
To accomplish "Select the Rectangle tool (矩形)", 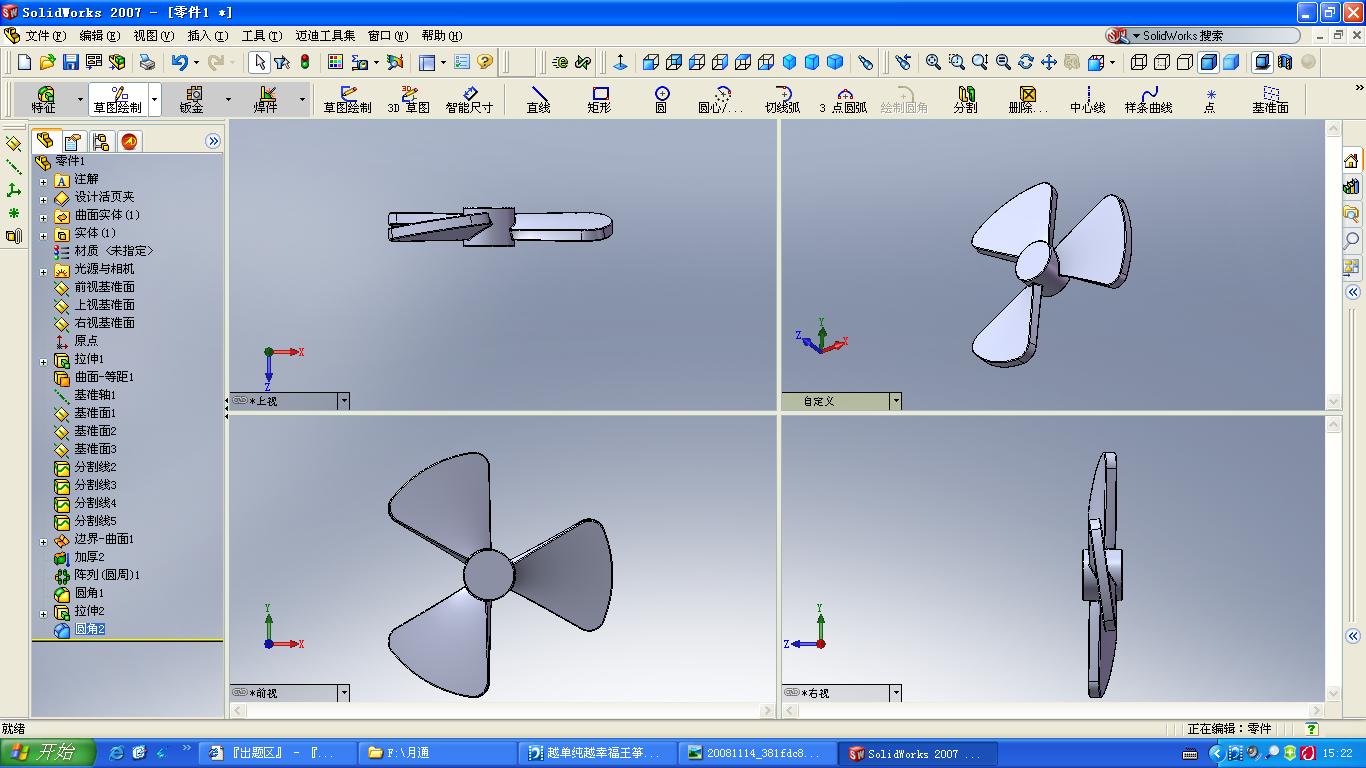I will point(600,100).
